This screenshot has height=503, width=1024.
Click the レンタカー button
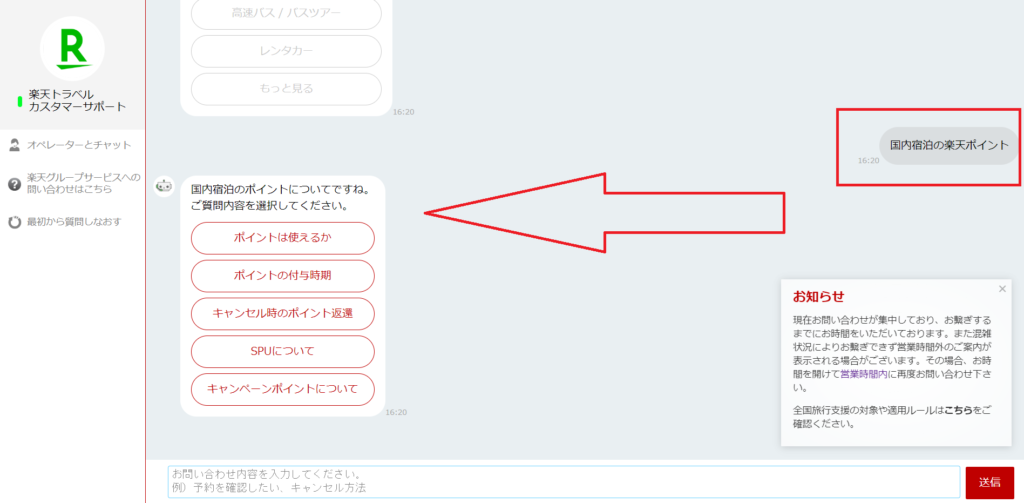[x=286, y=51]
